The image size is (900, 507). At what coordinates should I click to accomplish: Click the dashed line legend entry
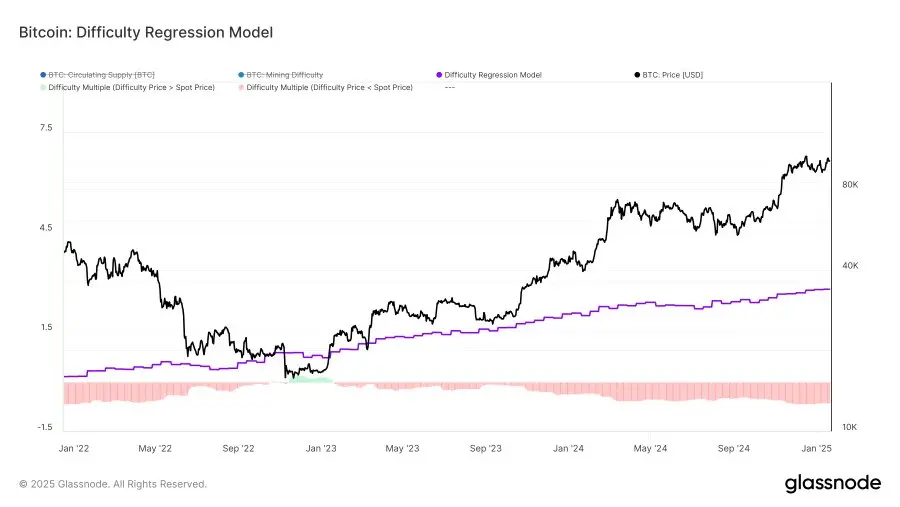click(449, 87)
